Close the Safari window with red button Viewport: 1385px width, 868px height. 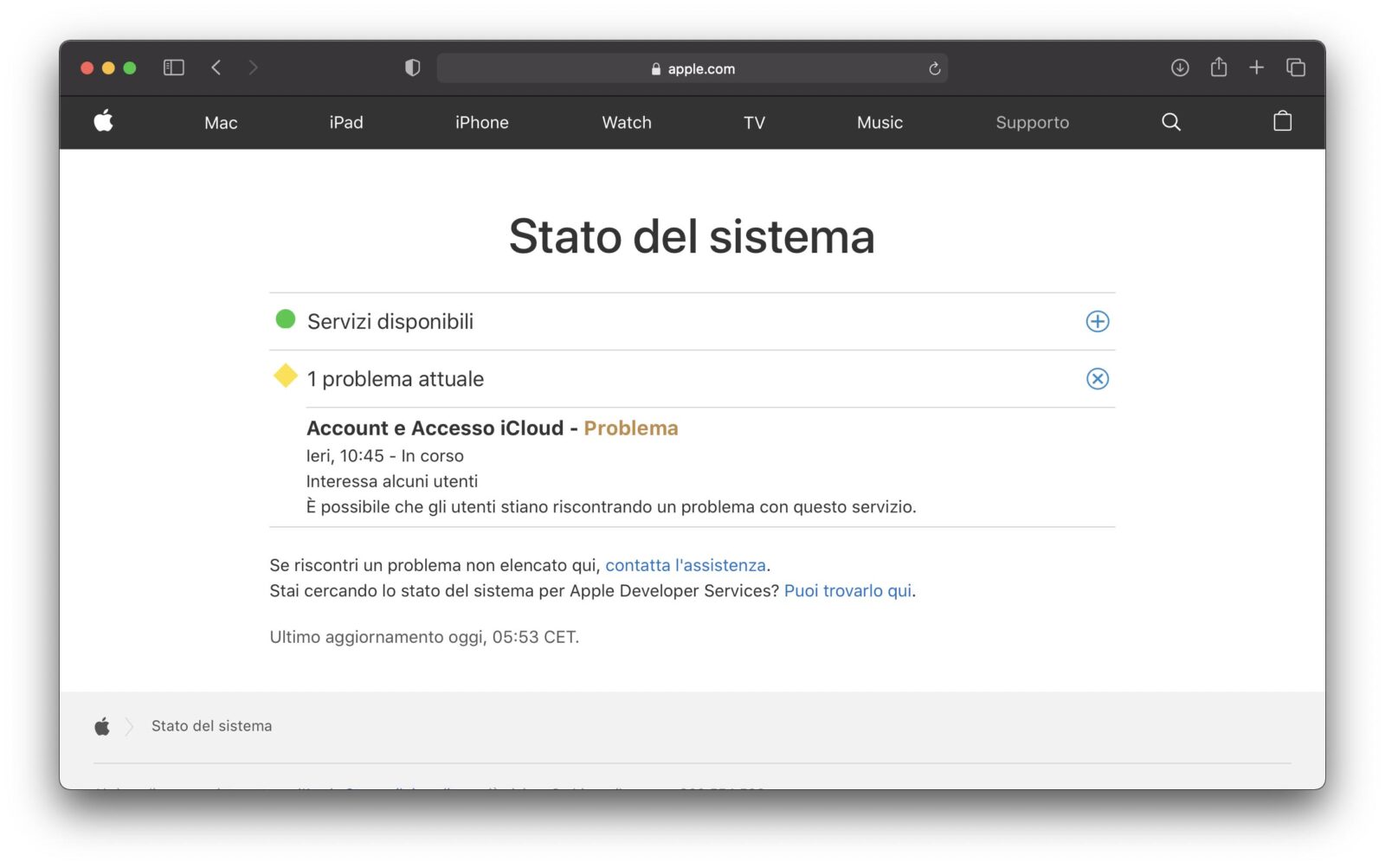(87, 68)
